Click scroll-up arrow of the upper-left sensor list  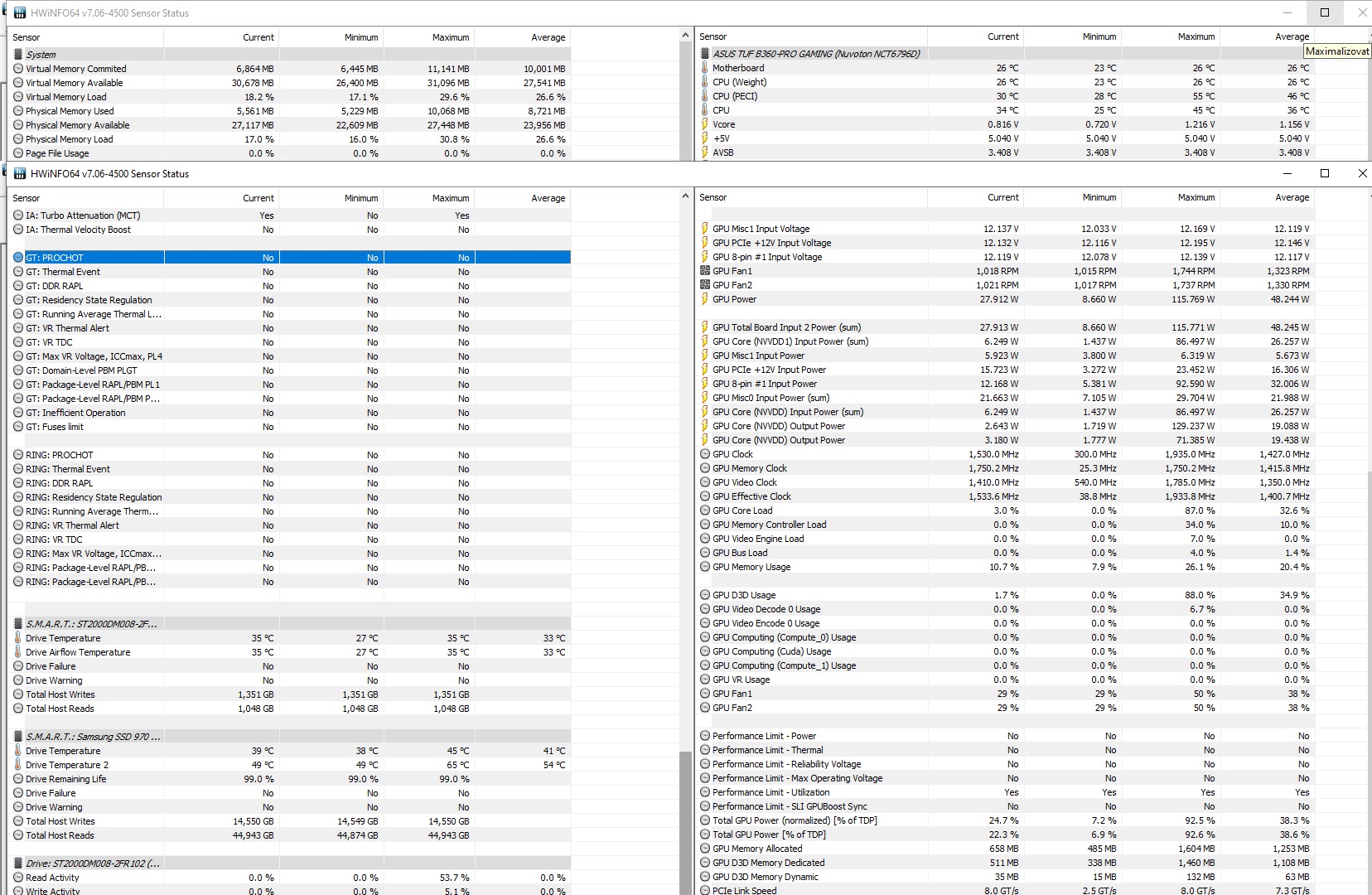(x=684, y=36)
